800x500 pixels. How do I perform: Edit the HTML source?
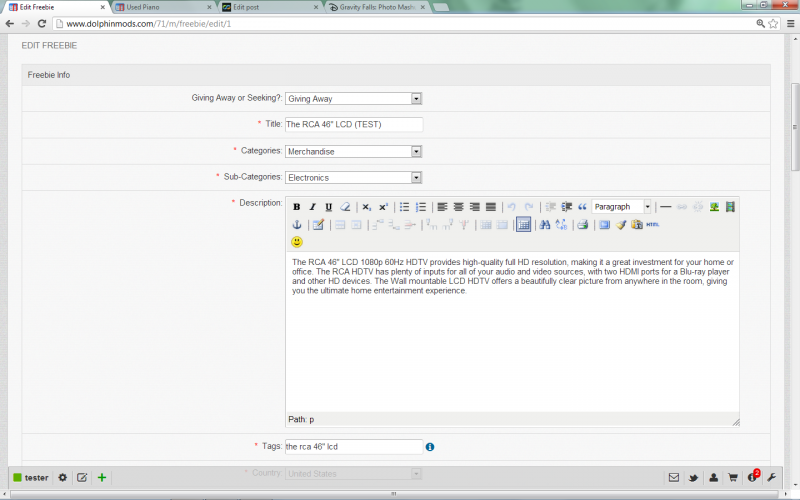(x=653, y=224)
